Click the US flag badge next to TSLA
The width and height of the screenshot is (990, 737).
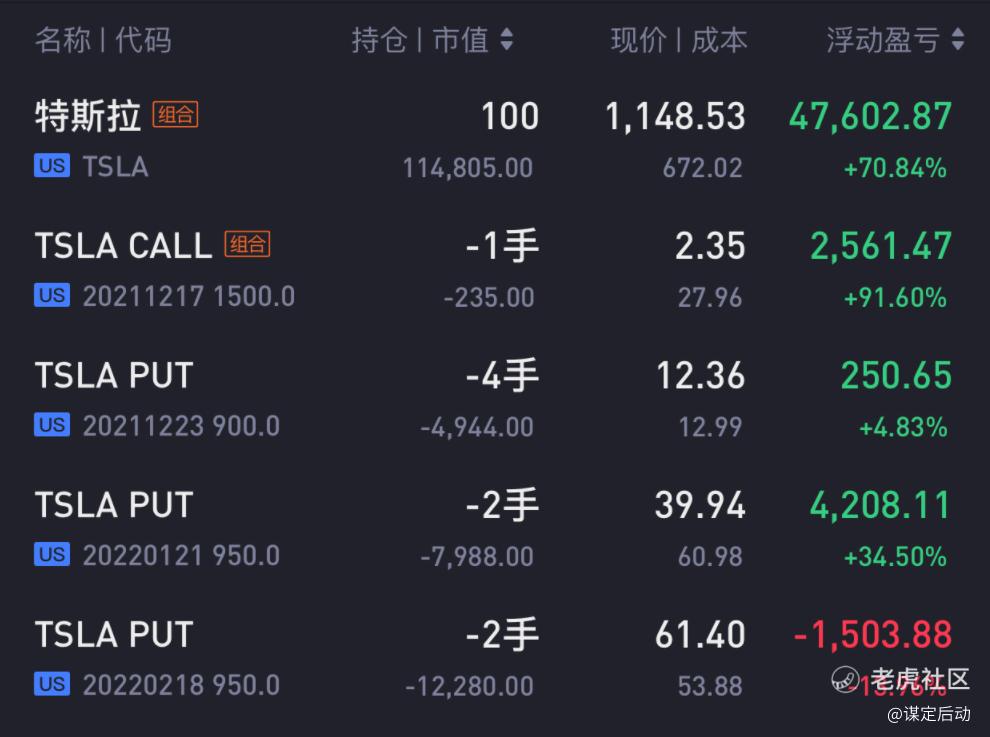point(52,165)
